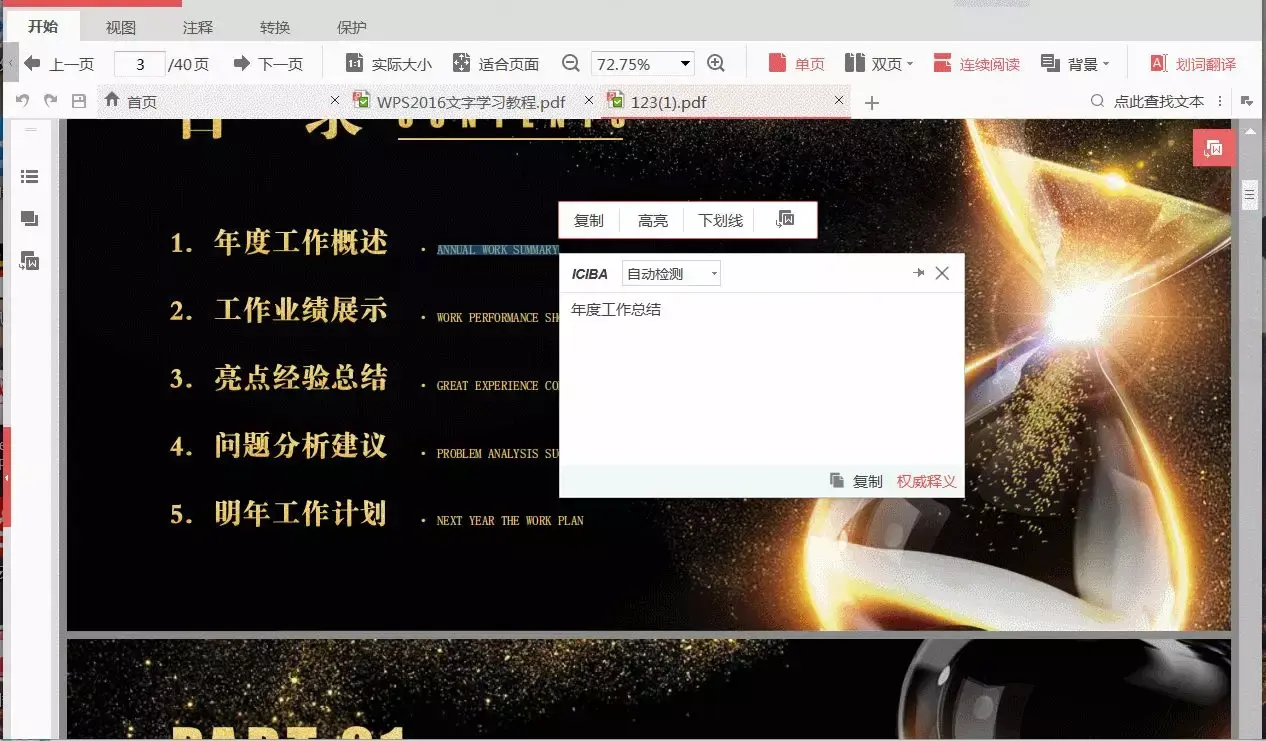Zoom out with the minus magnifier
This screenshot has height=741, width=1266.
[x=571, y=63]
